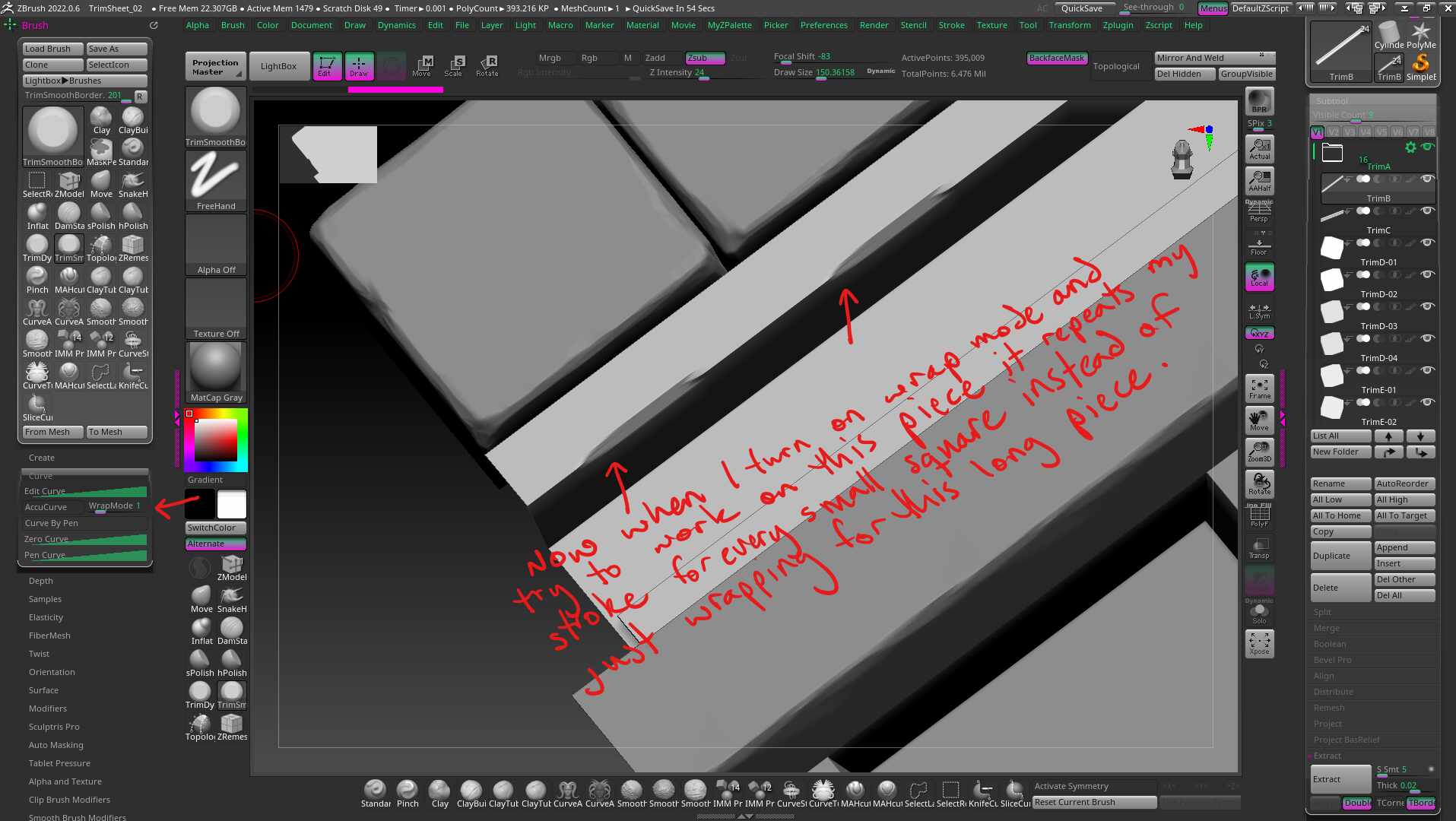
Task: Open the Frame view icon
Action: (1259, 388)
